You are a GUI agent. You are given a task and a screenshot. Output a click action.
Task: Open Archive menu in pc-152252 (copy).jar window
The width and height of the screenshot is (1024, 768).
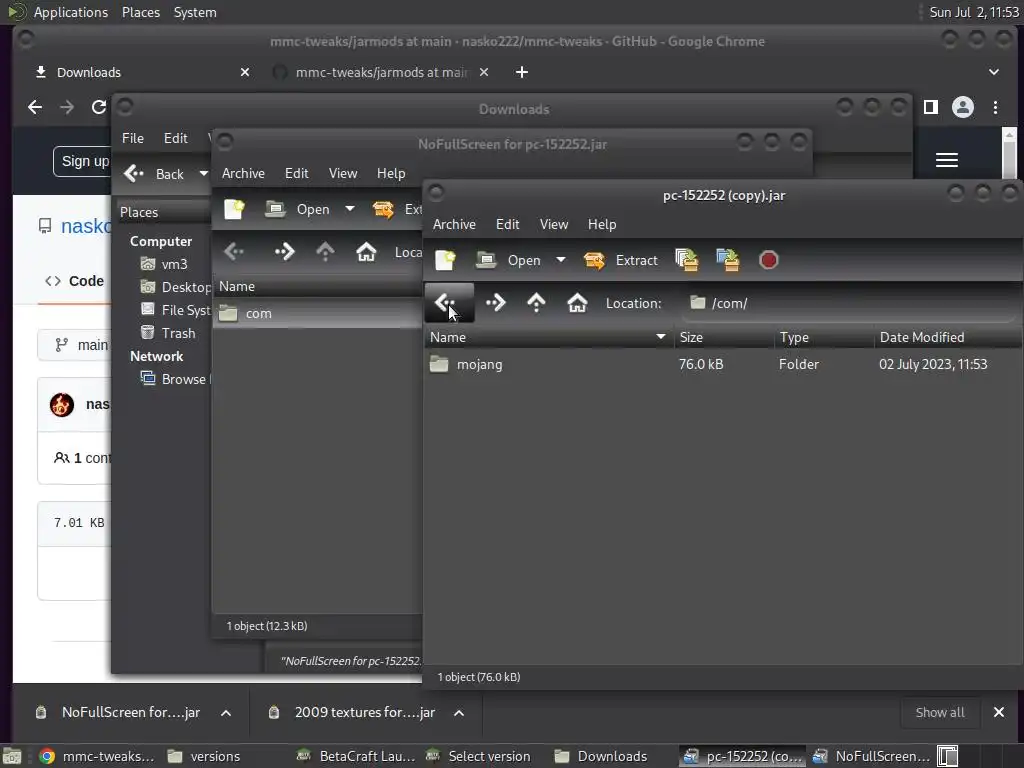(454, 224)
